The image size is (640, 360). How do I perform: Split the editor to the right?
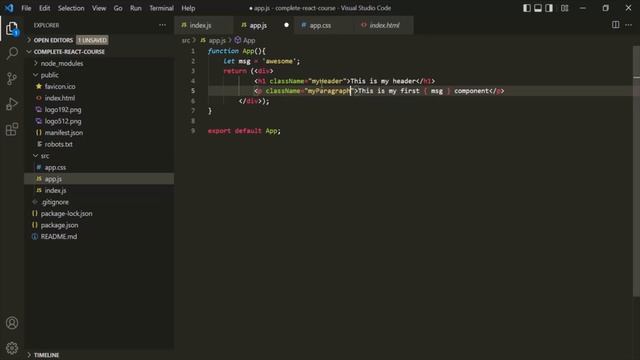pos(616,25)
